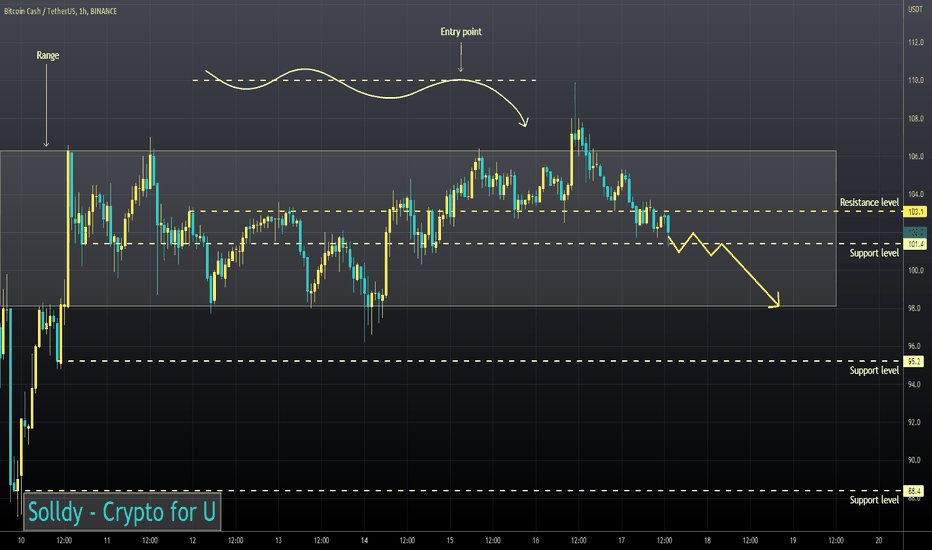Click the 103.1 yellow price tag

(x=914, y=212)
